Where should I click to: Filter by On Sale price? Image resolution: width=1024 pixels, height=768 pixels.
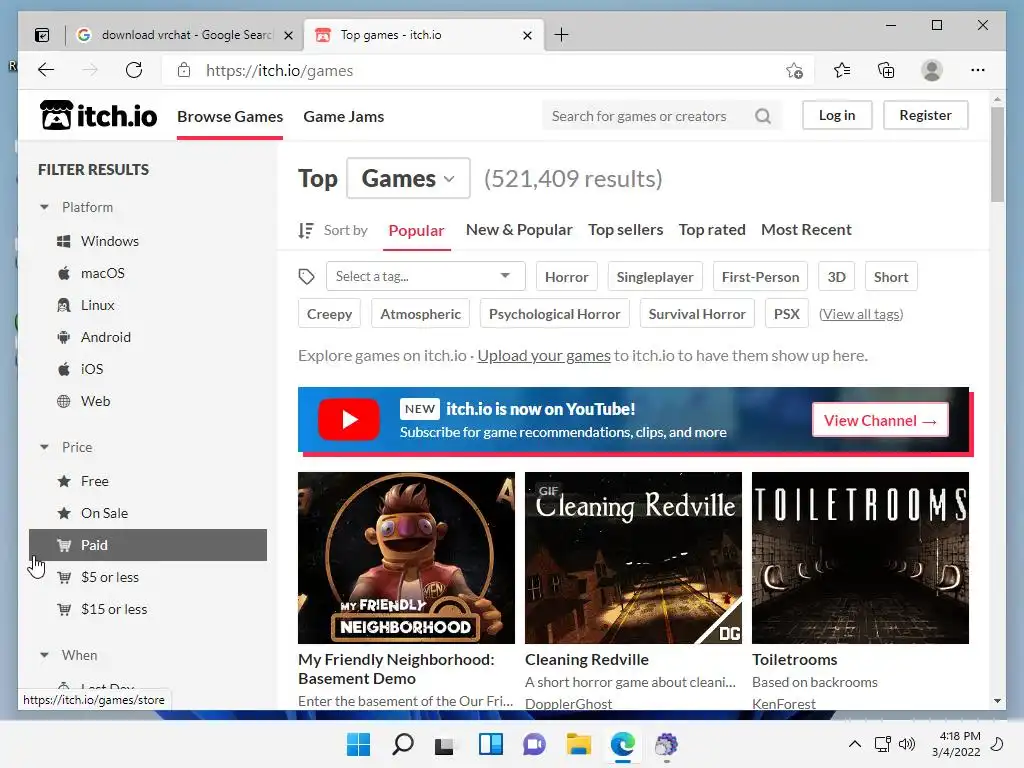[104, 513]
